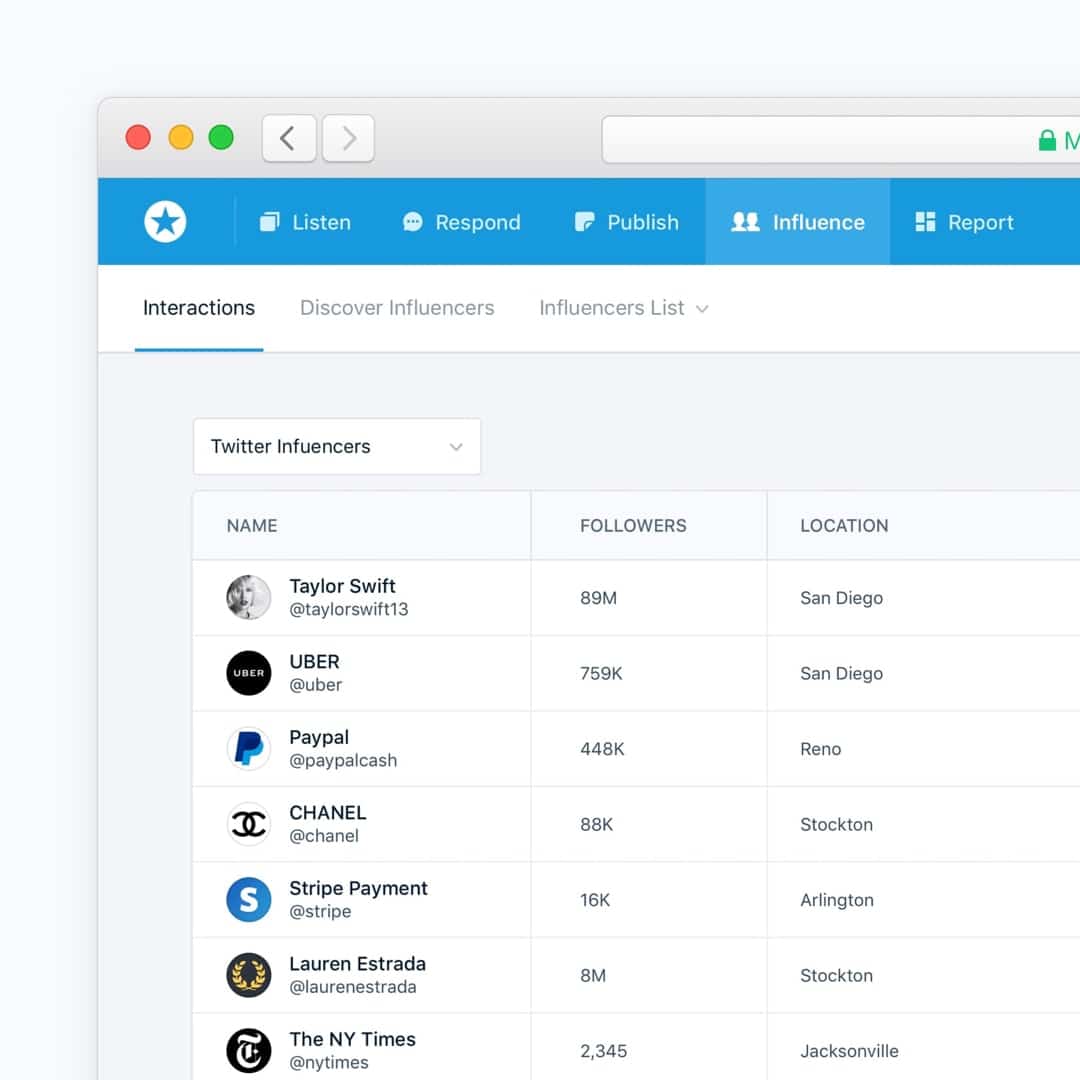Click Stockton in the Lauren Estrada row

pos(836,976)
